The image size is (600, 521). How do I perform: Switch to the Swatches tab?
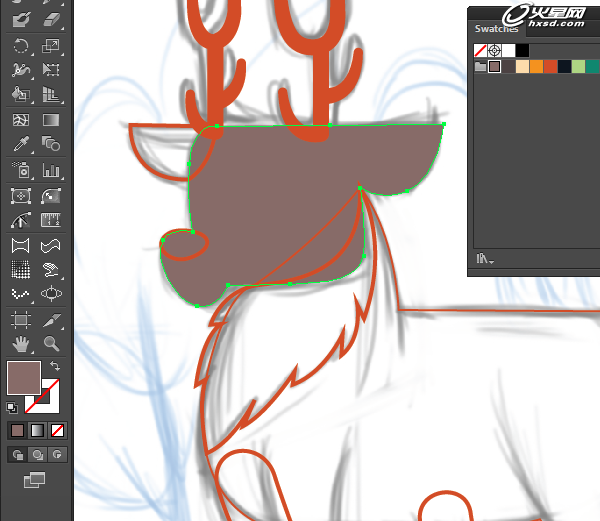coord(496,29)
